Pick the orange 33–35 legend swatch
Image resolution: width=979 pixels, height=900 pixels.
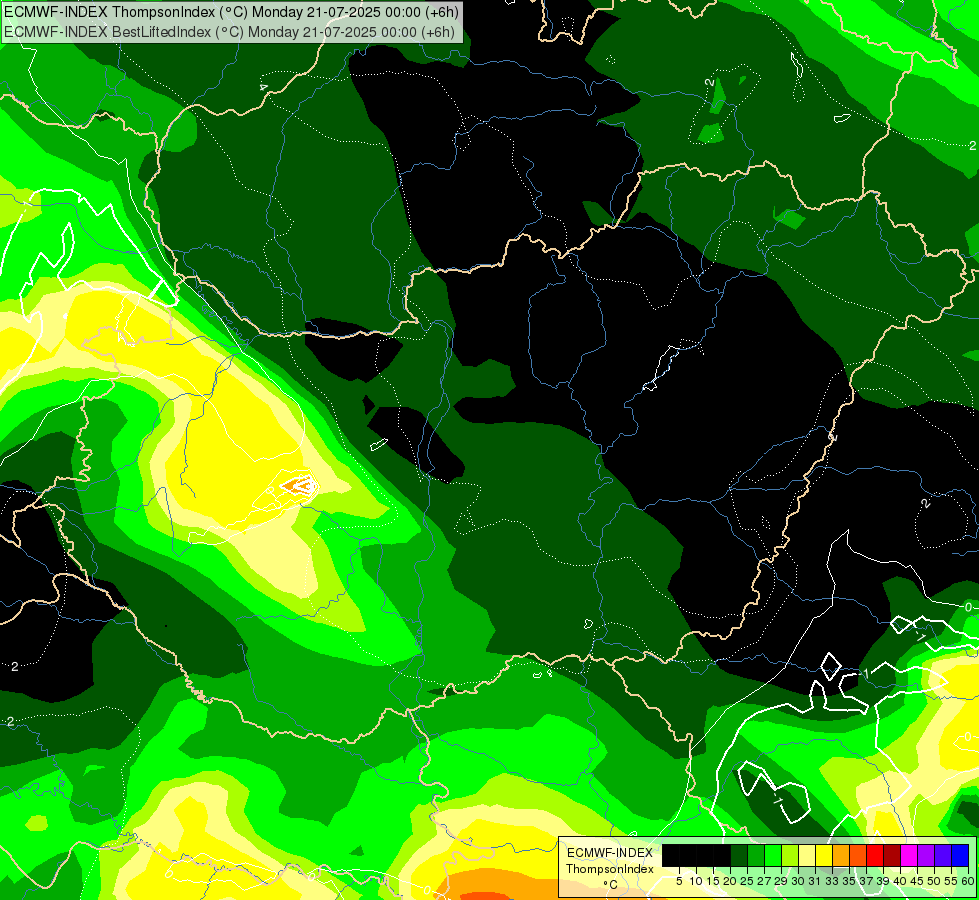click(841, 855)
